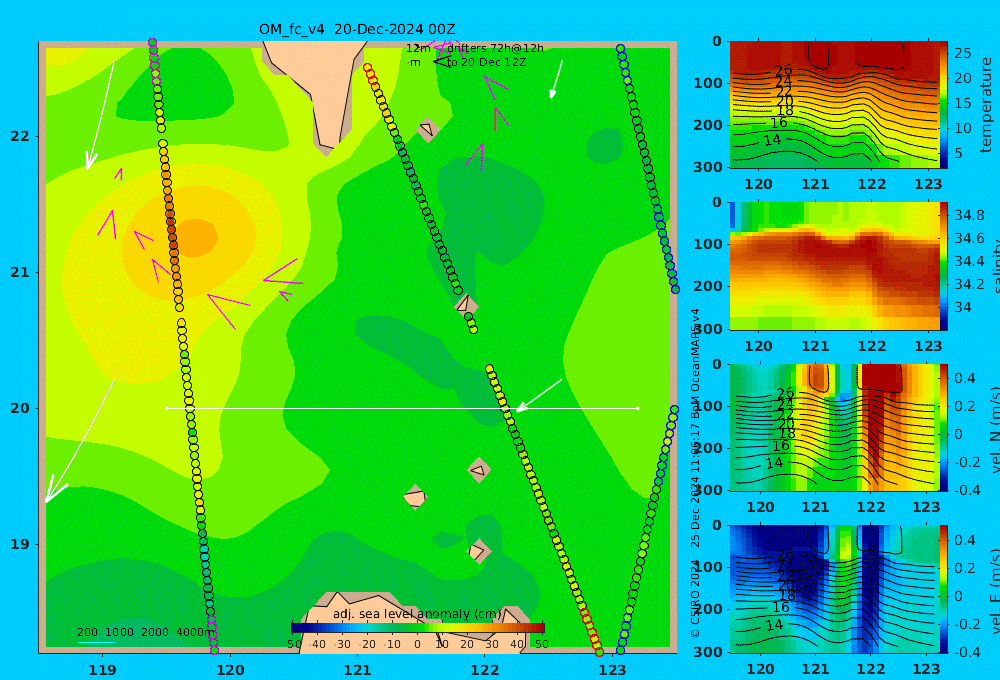Screen dimensions: 1000x680
Task: Click latitude label '22' on main map axis
Action: click(x=20, y=136)
